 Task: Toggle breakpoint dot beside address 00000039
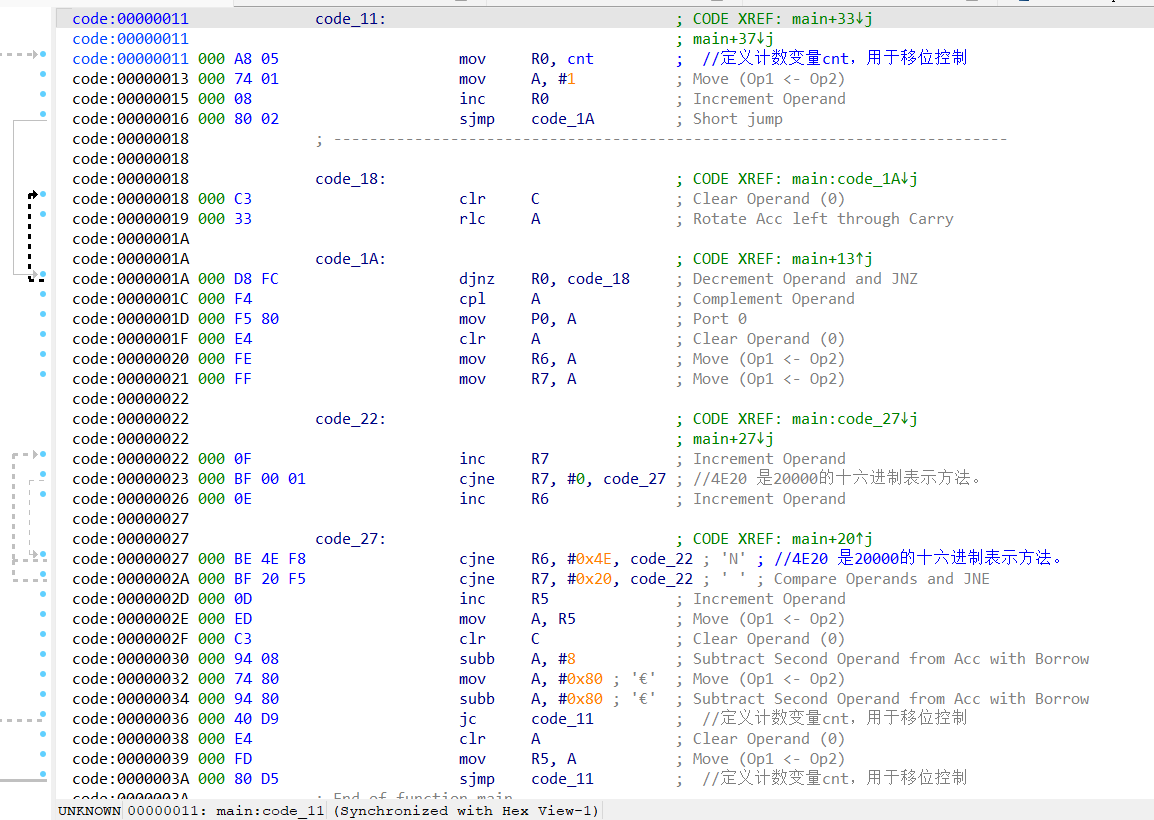(43, 754)
